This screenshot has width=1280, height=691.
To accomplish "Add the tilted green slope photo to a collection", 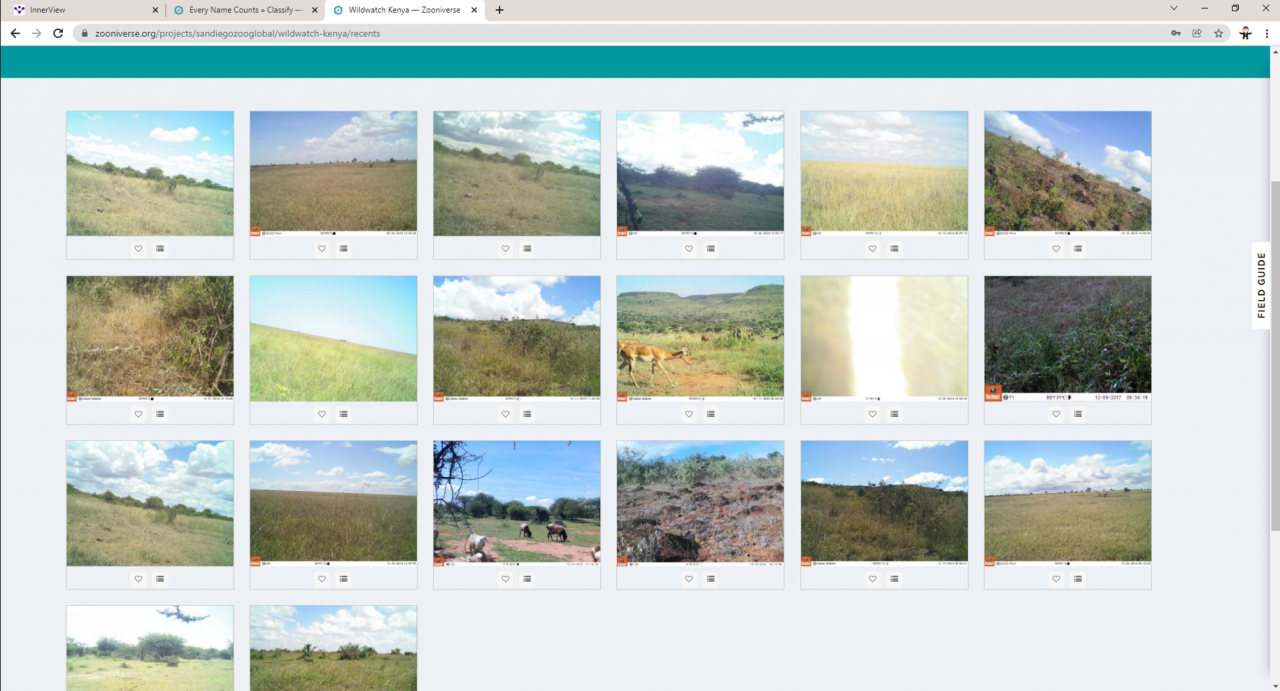I will tap(344, 414).
